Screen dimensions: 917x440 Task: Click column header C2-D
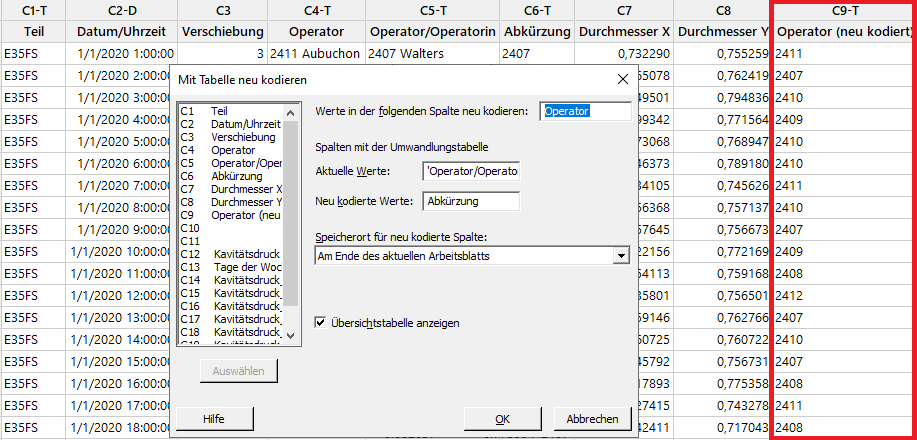(x=122, y=10)
